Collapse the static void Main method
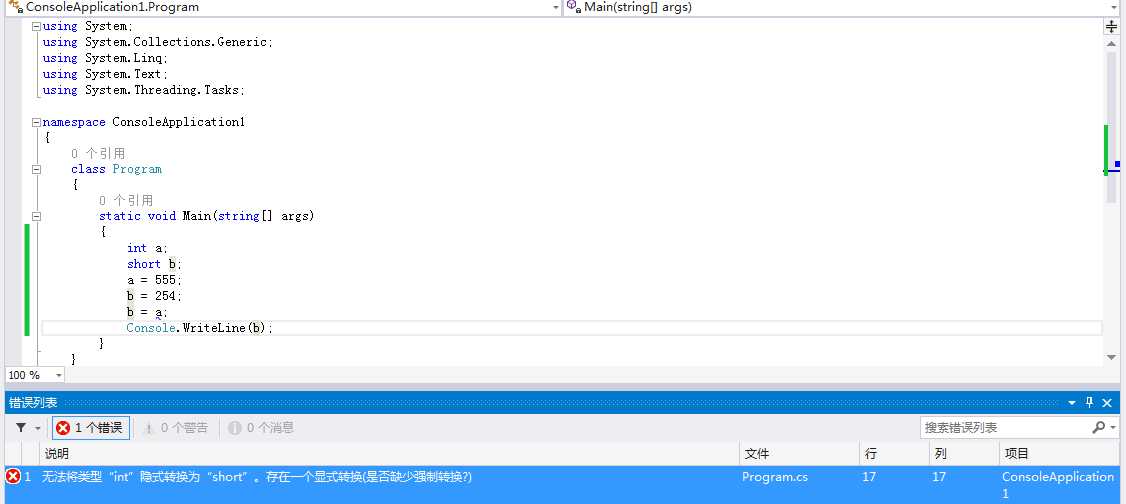This screenshot has height=504, width=1126. coord(36,216)
